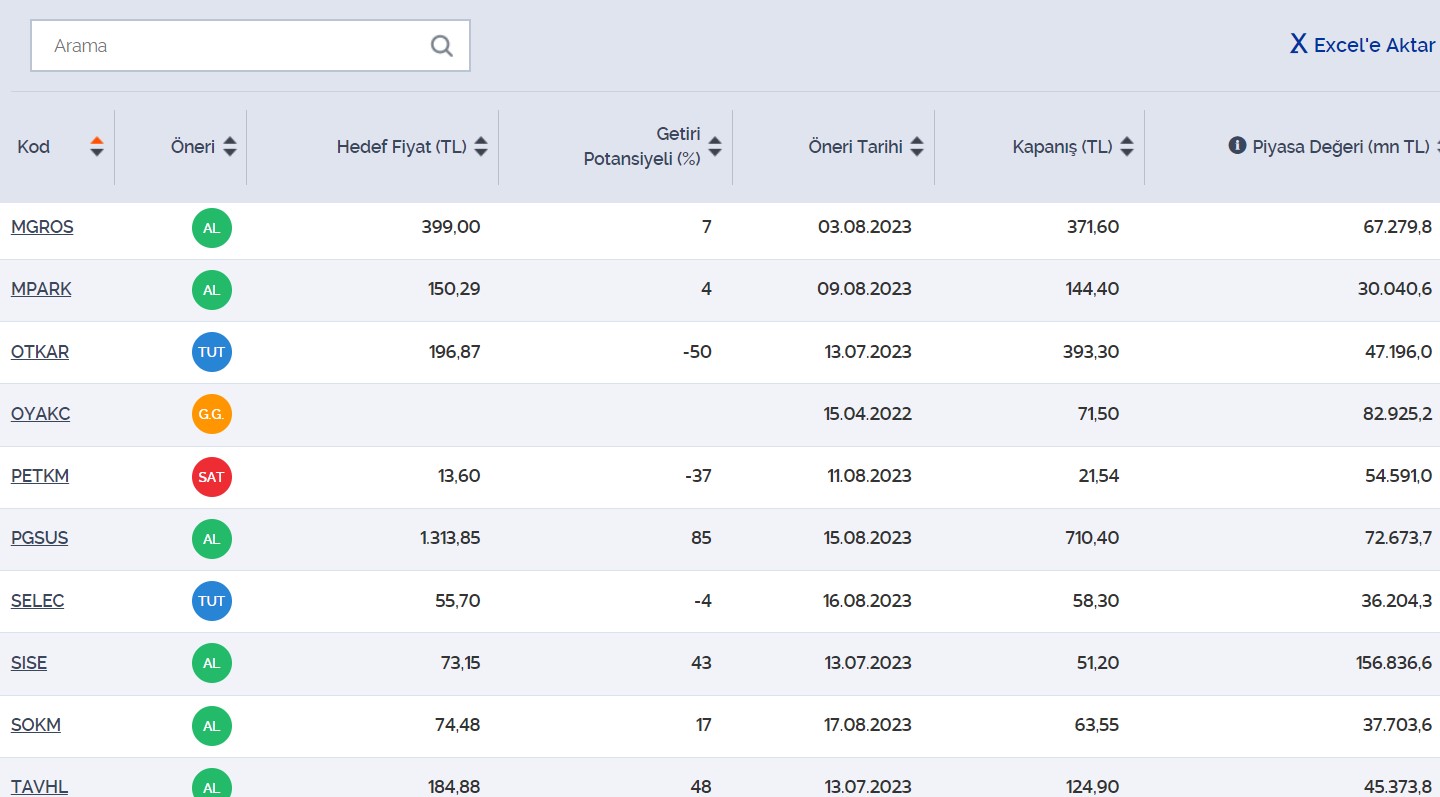The height and width of the screenshot is (797, 1440).
Task: Click the SAT badge for PETKM
Action: 211,477
